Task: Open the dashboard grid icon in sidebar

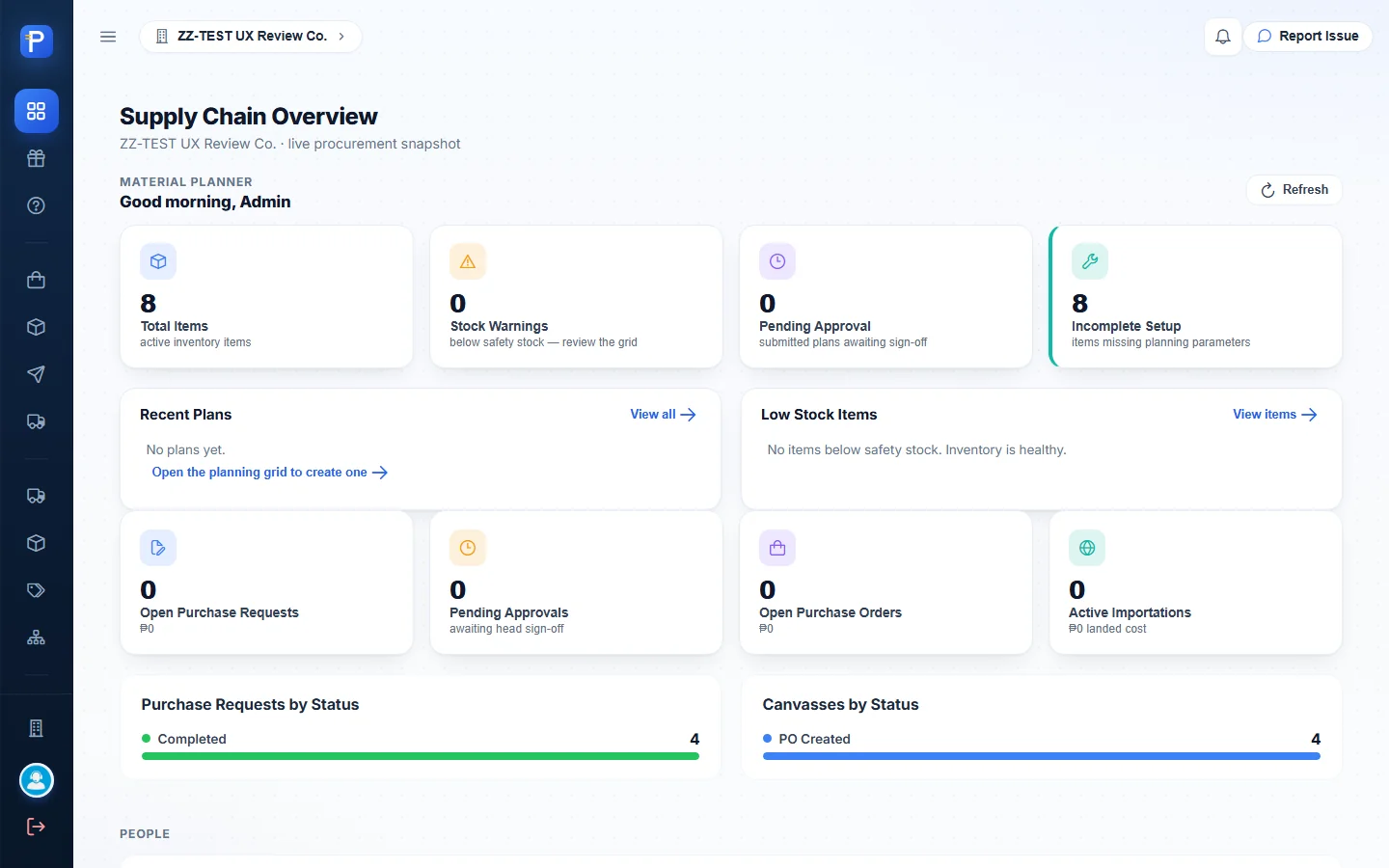Action: click(x=37, y=111)
